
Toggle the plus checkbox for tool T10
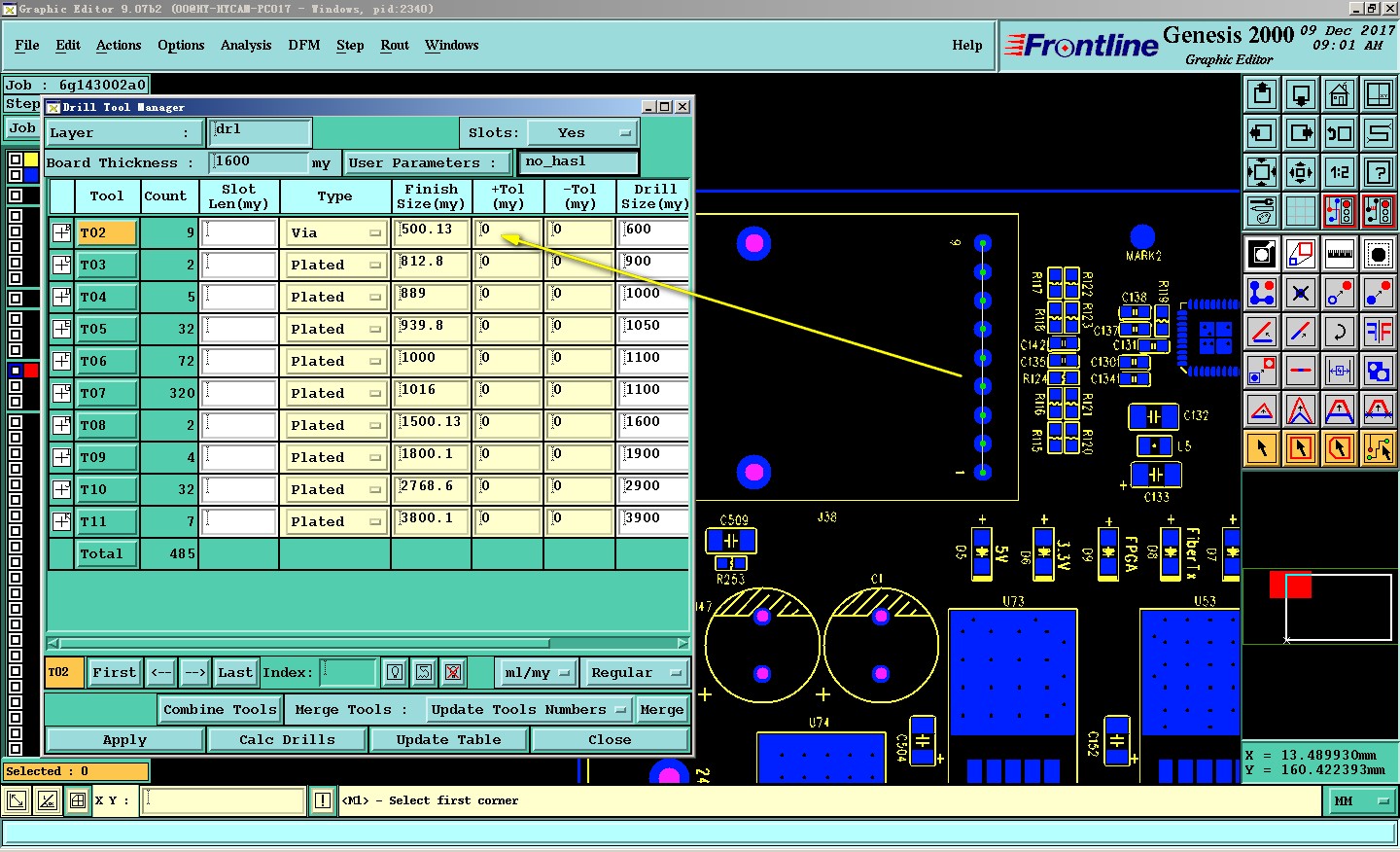coord(61,489)
